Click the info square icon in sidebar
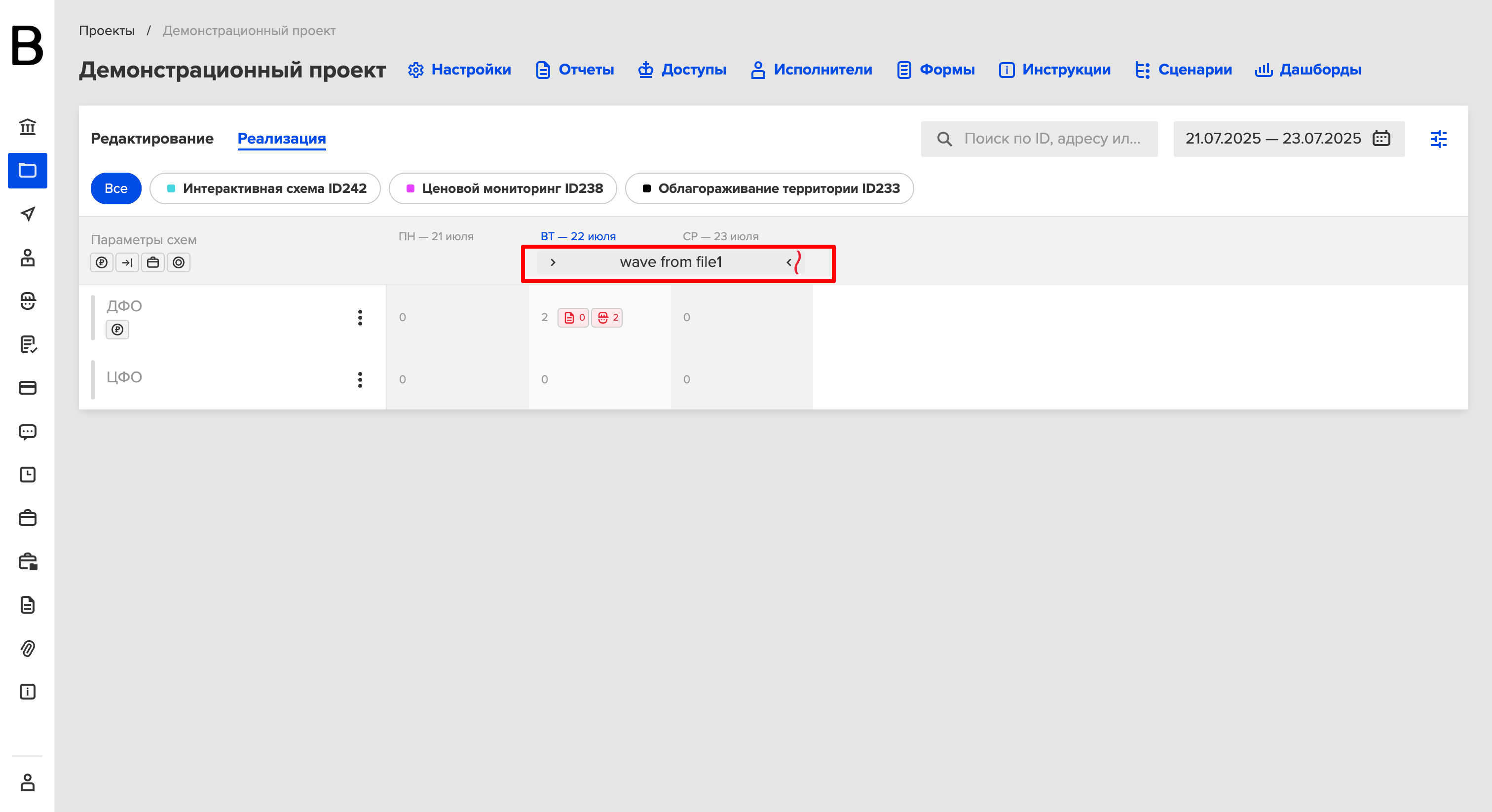This screenshot has height=812, width=1492. (x=27, y=692)
